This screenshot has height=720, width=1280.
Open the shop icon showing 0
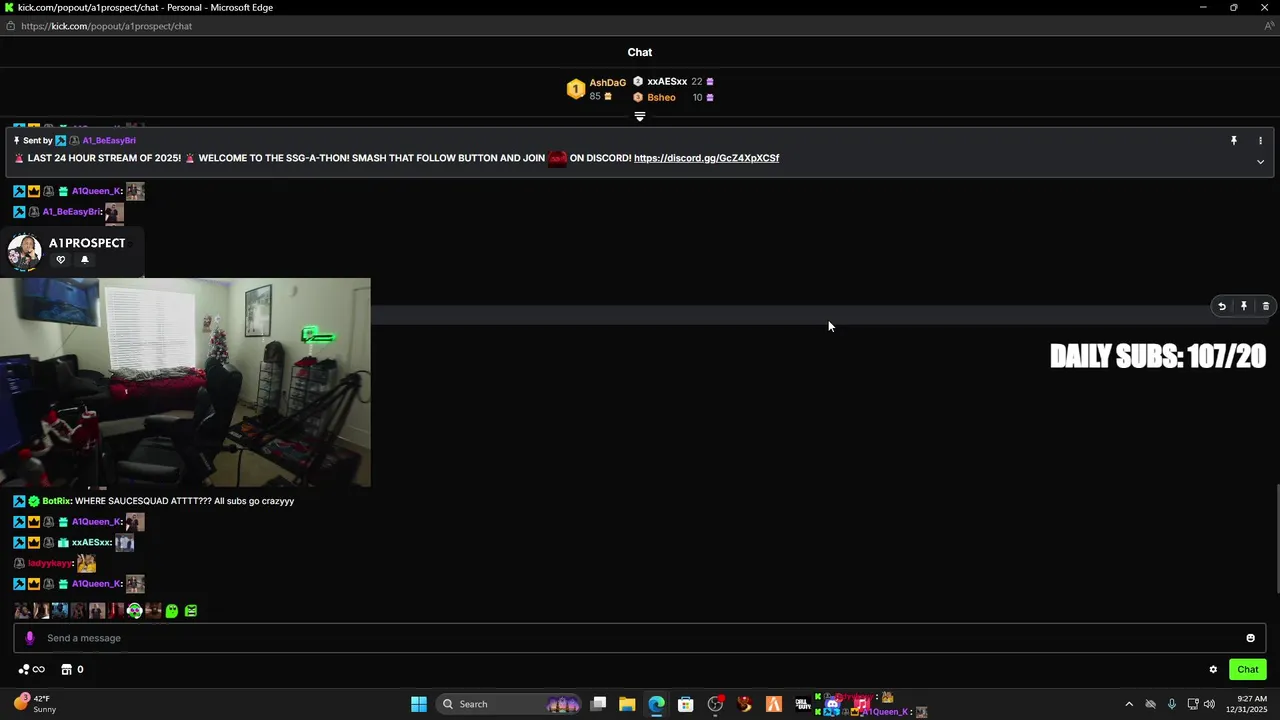pyautogui.click(x=72, y=670)
